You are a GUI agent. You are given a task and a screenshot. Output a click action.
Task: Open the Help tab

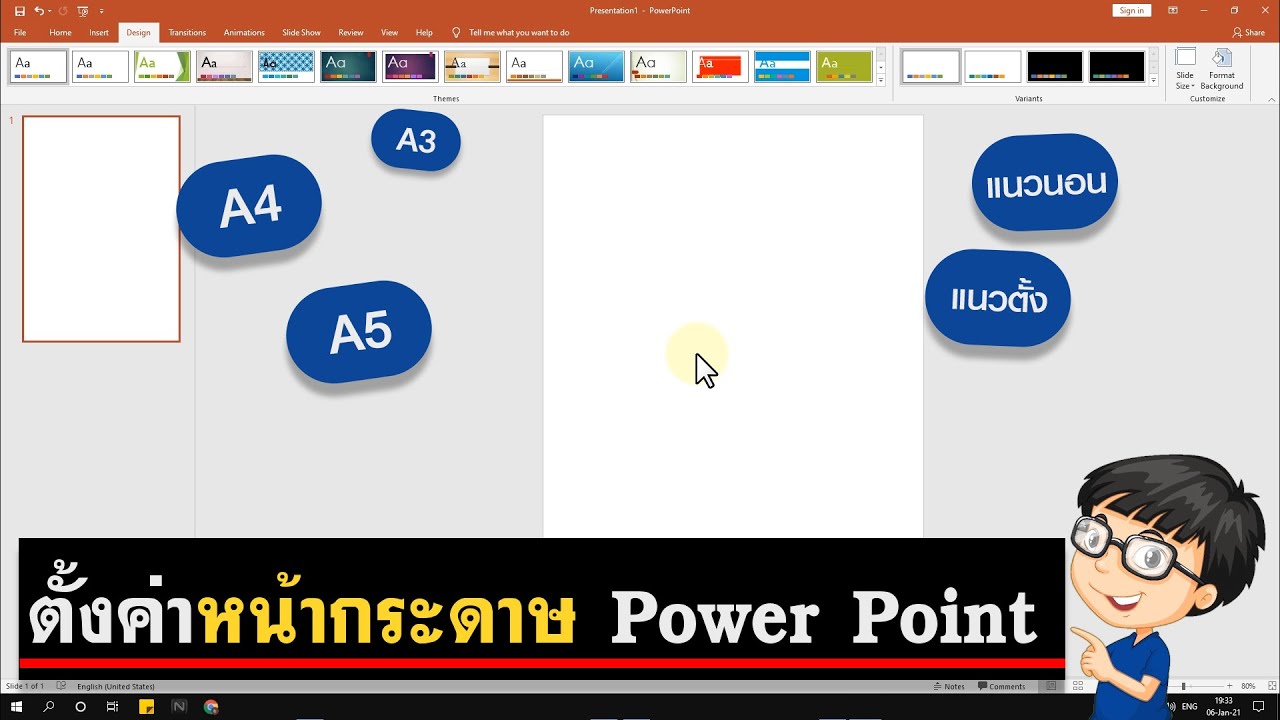pos(424,32)
